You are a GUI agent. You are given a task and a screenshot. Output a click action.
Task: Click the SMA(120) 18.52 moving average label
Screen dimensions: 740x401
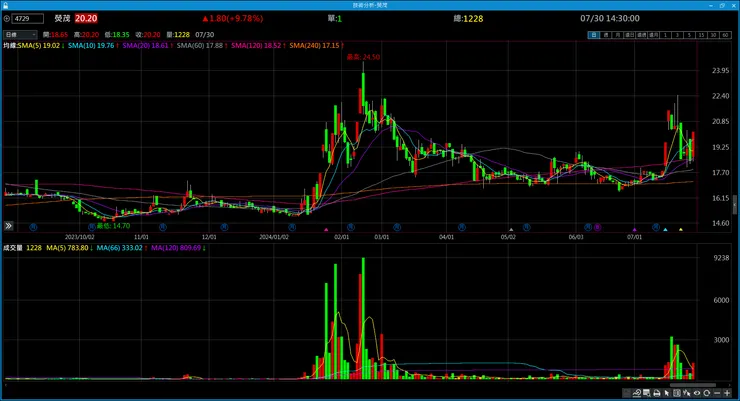pos(256,45)
